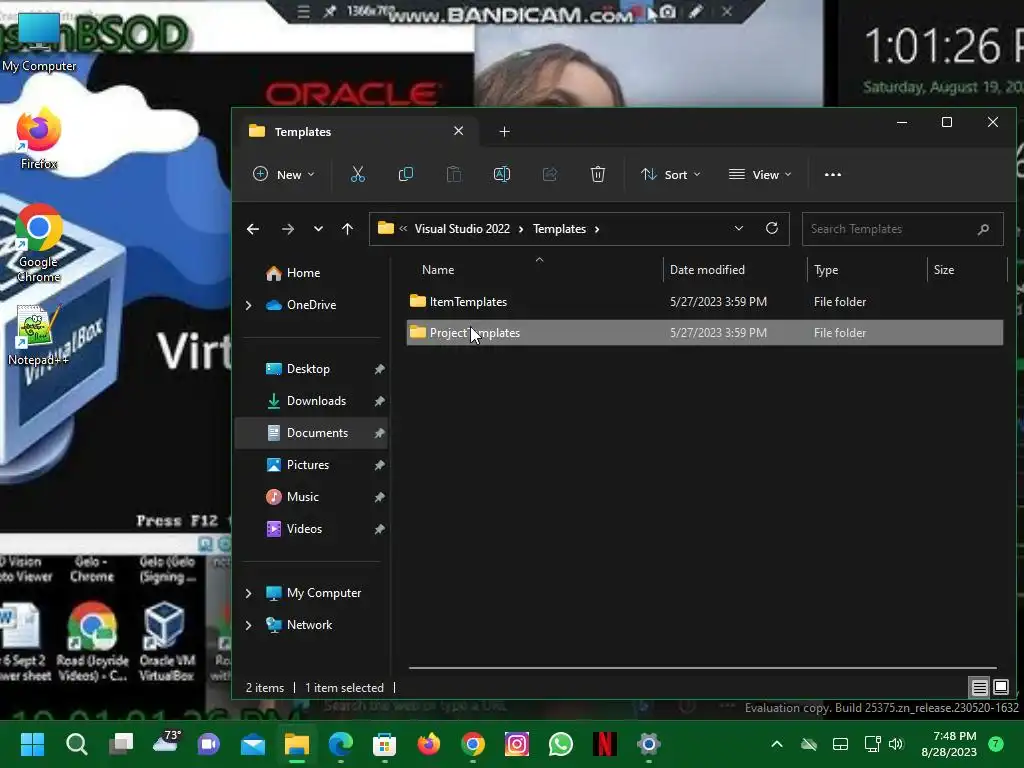1024x768 pixels.
Task: Unpin Pictures using its pin icon
Action: click(x=379, y=465)
